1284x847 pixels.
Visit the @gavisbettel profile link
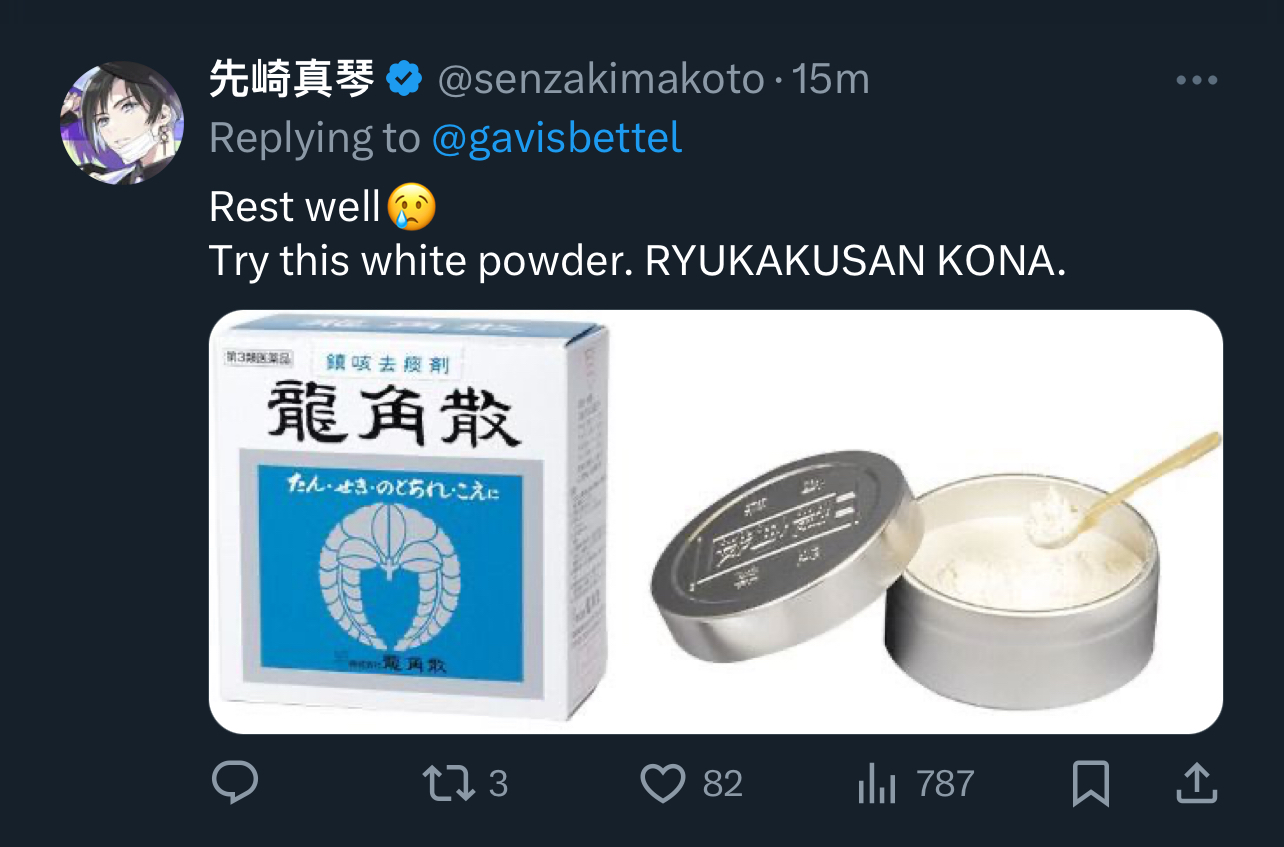[557, 138]
